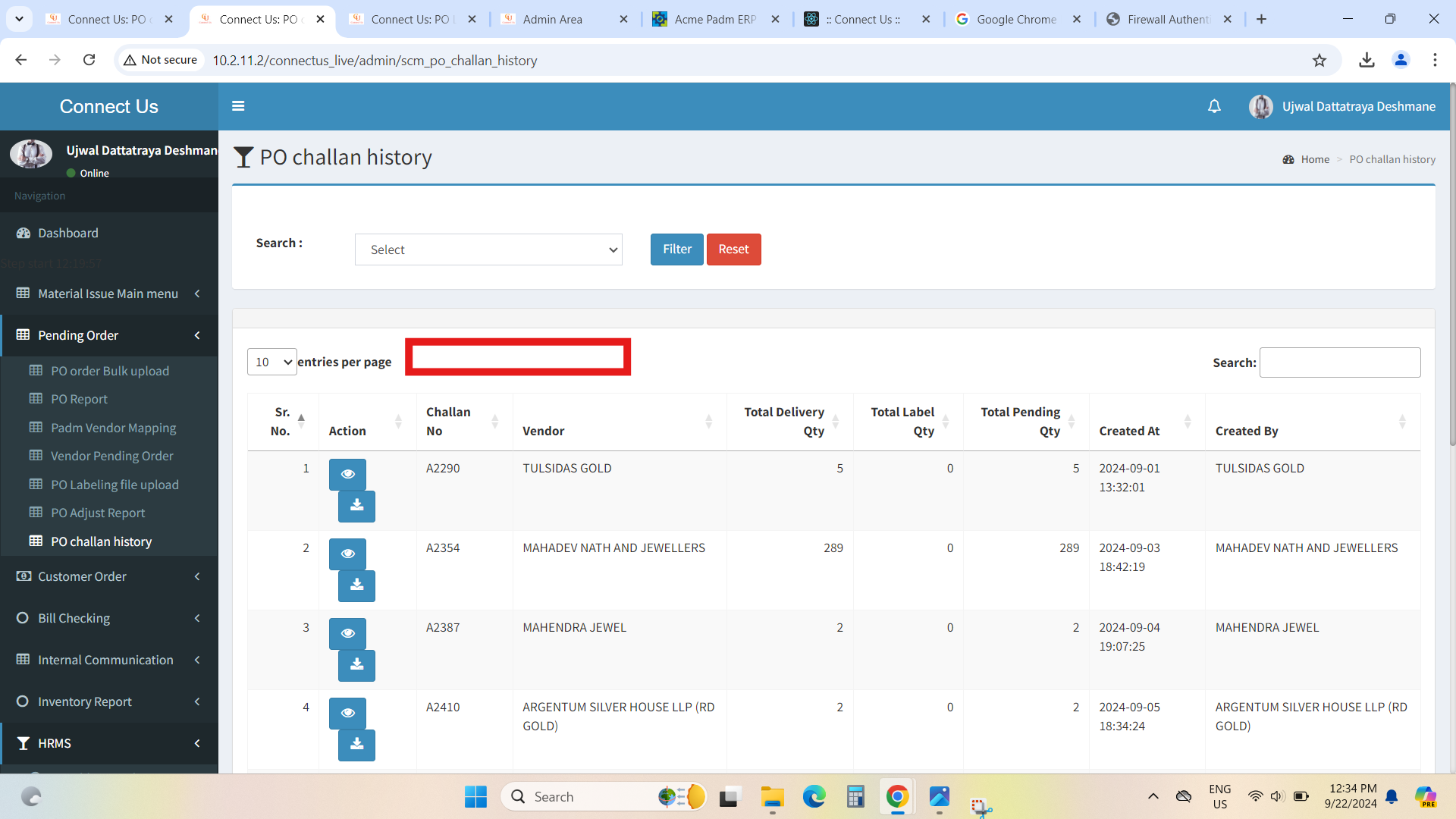Open PO order Bulk upload
Viewport: 1456px width, 819px height.
[x=109, y=371]
